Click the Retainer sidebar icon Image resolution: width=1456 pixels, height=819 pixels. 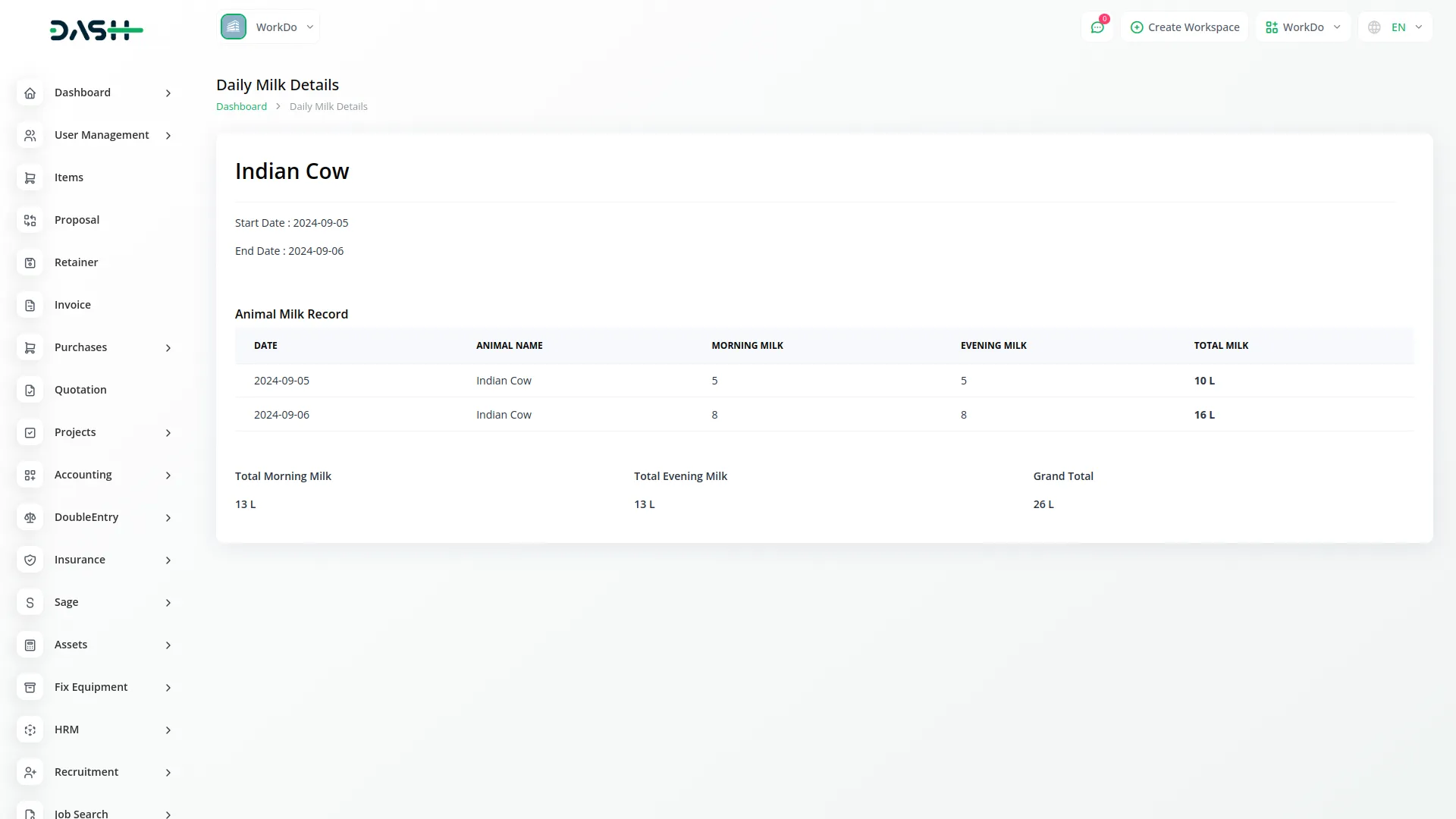pyautogui.click(x=30, y=262)
